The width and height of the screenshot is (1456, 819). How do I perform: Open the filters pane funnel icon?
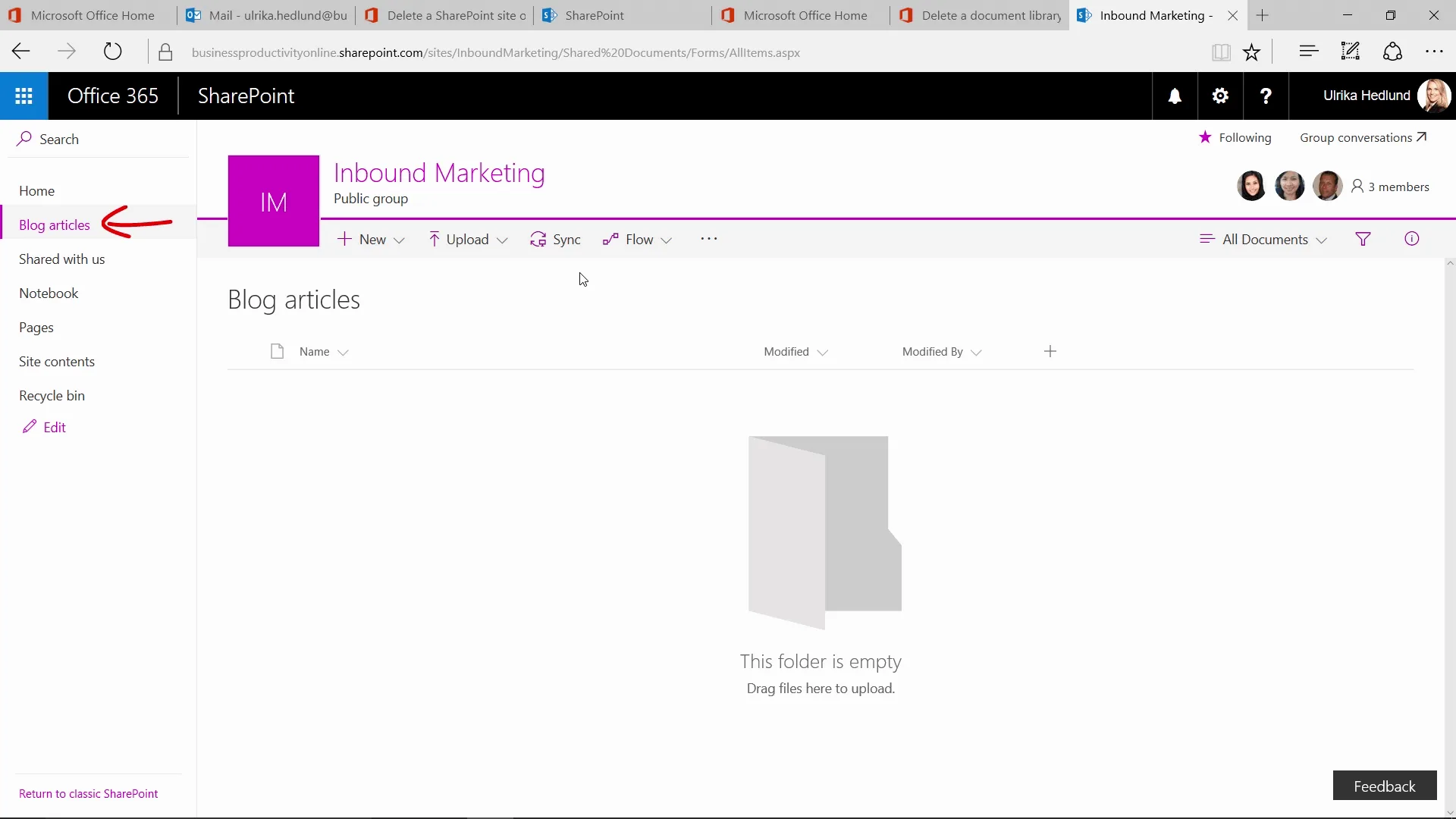pos(1363,240)
